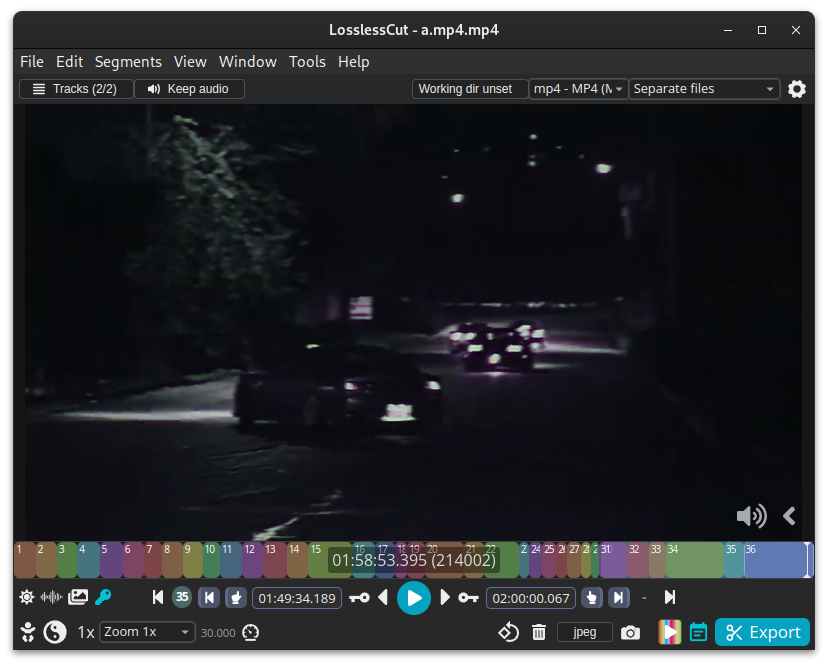Screen dimensions: 828x666
Task: Open the Segments menu
Action: point(128,62)
